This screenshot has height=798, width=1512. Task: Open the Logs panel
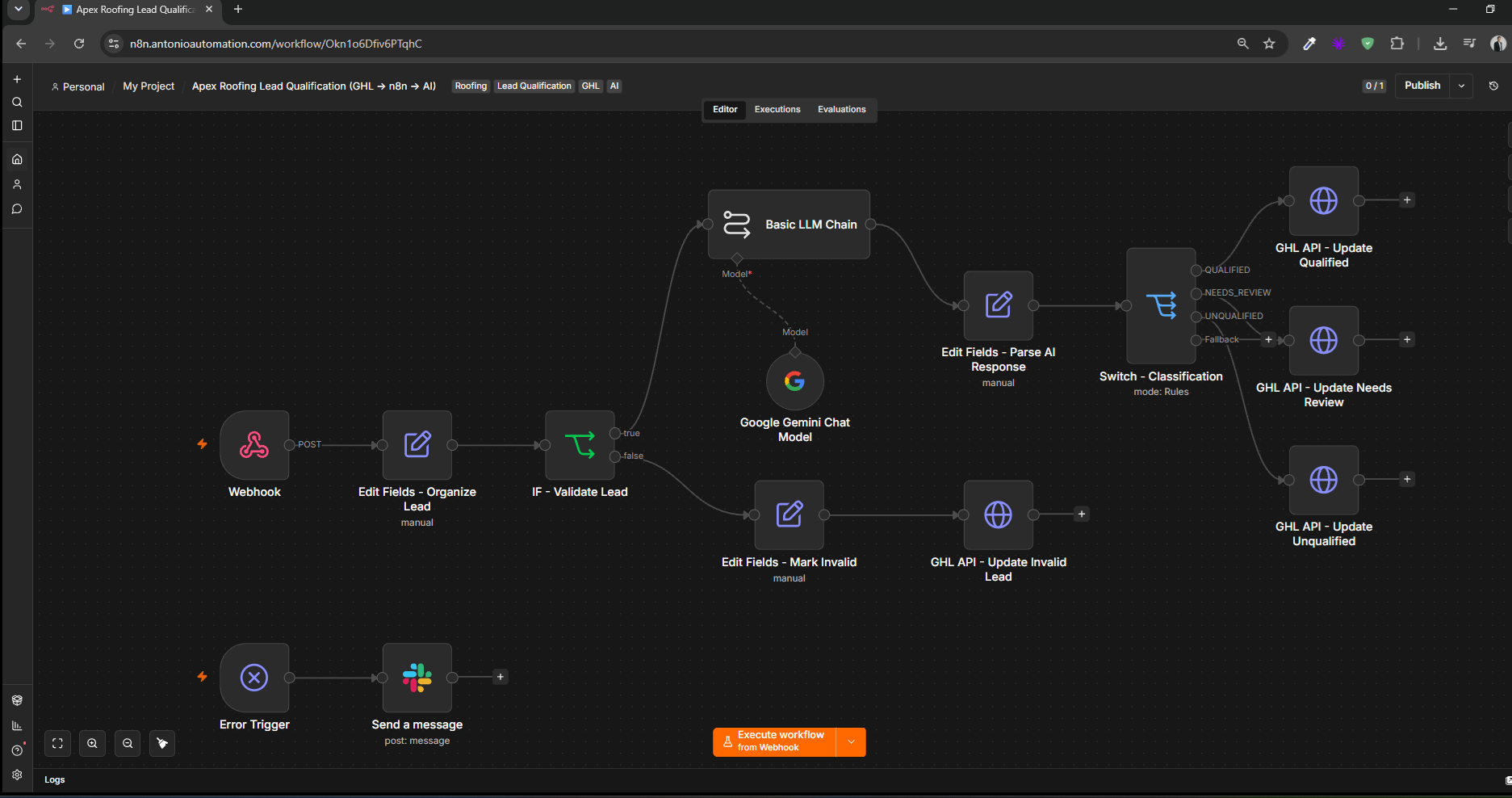click(x=55, y=779)
